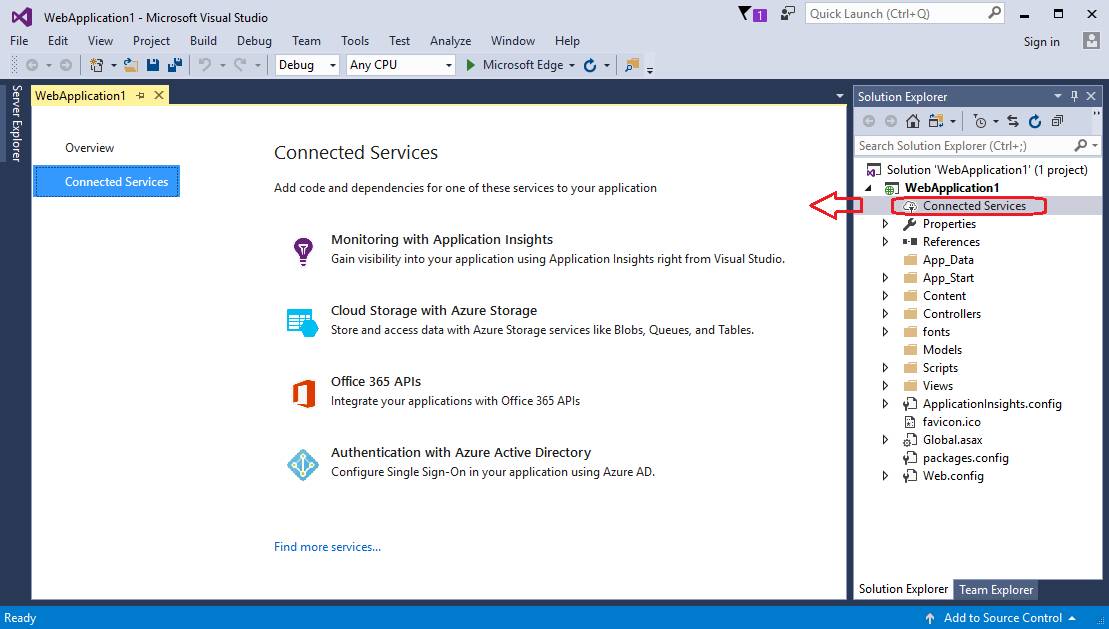Expand the References node

[x=884, y=241]
